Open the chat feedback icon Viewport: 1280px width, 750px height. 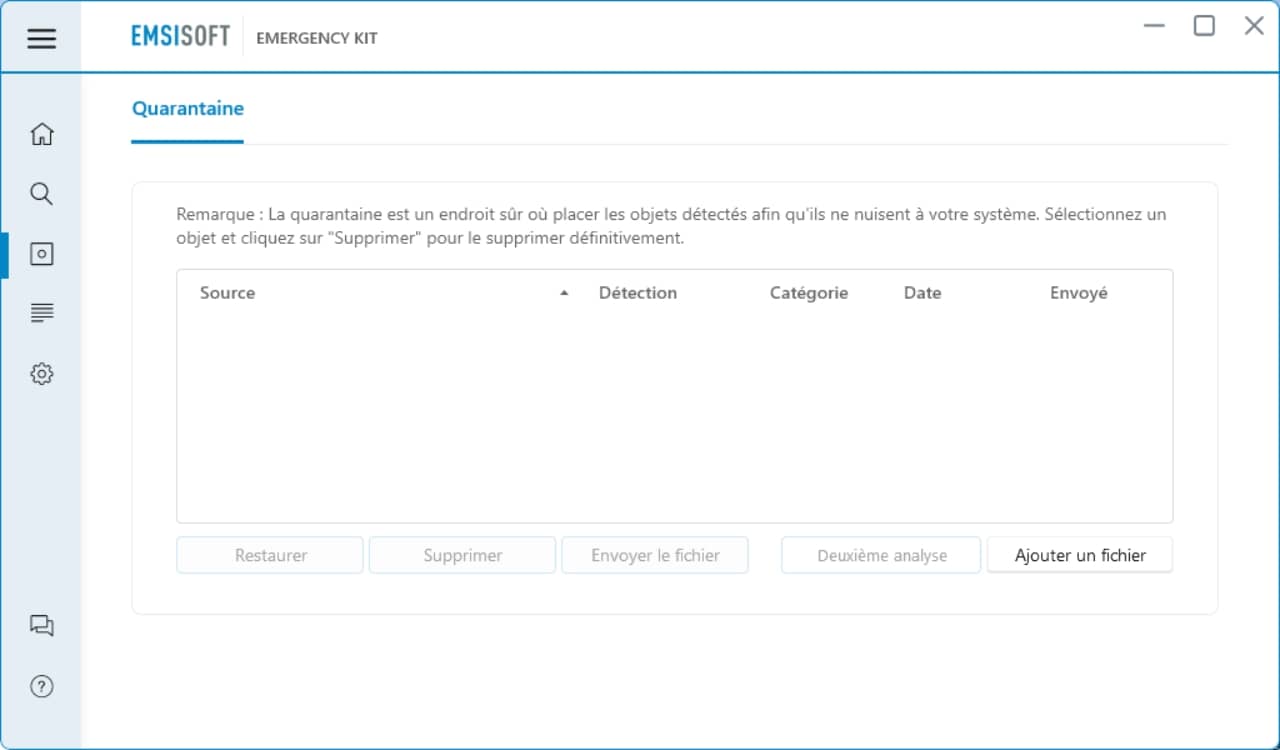[x=41, y=626]
